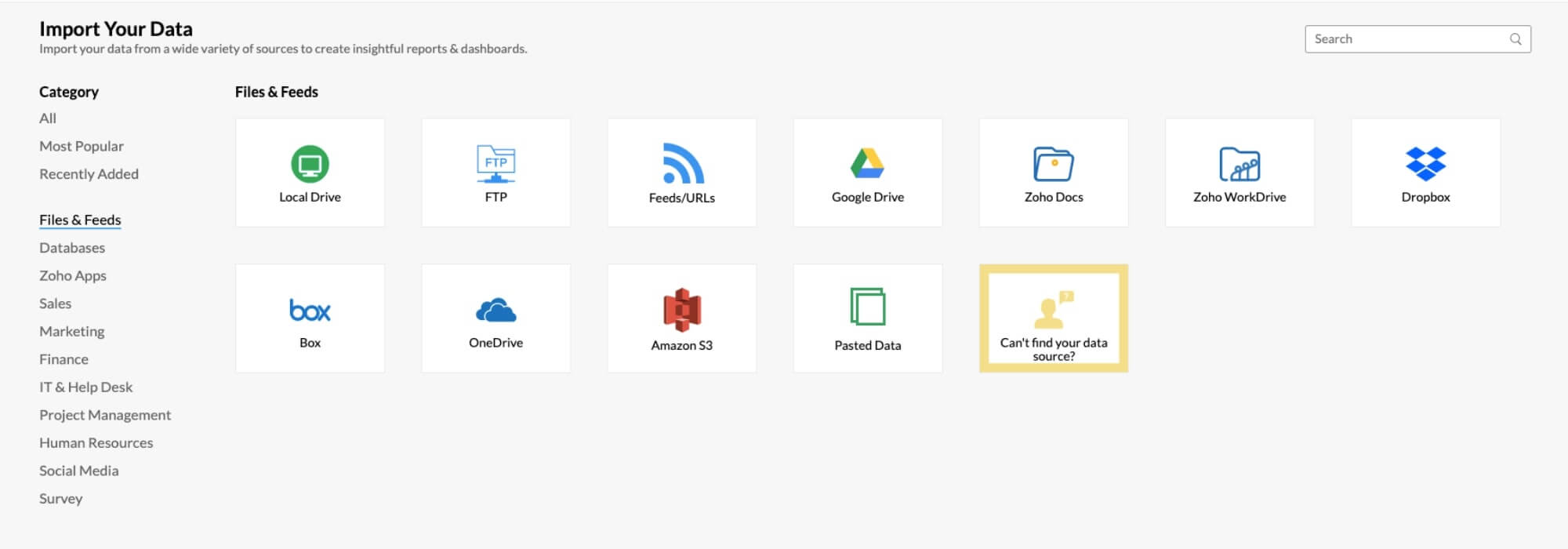Import from the Dropbox icon
The image size is (1568, 549).
click(1425, 165)
